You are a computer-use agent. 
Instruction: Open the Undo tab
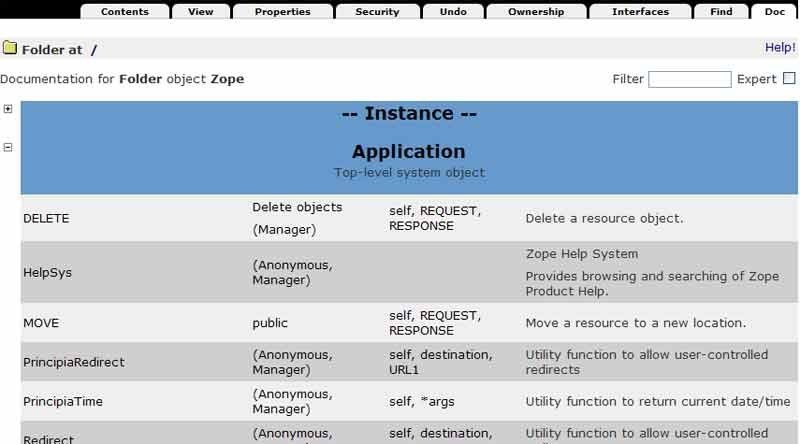pyautogui.click(x=452, y=12)
